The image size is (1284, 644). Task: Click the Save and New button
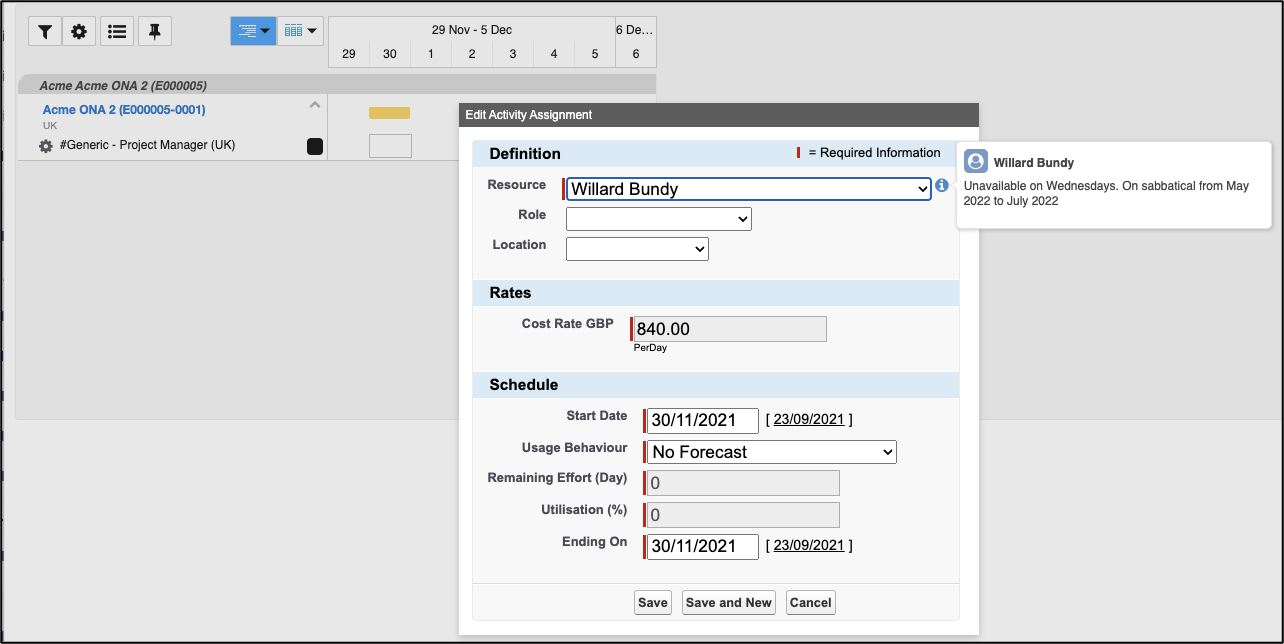pyautogui.click(x=729, y=602)
